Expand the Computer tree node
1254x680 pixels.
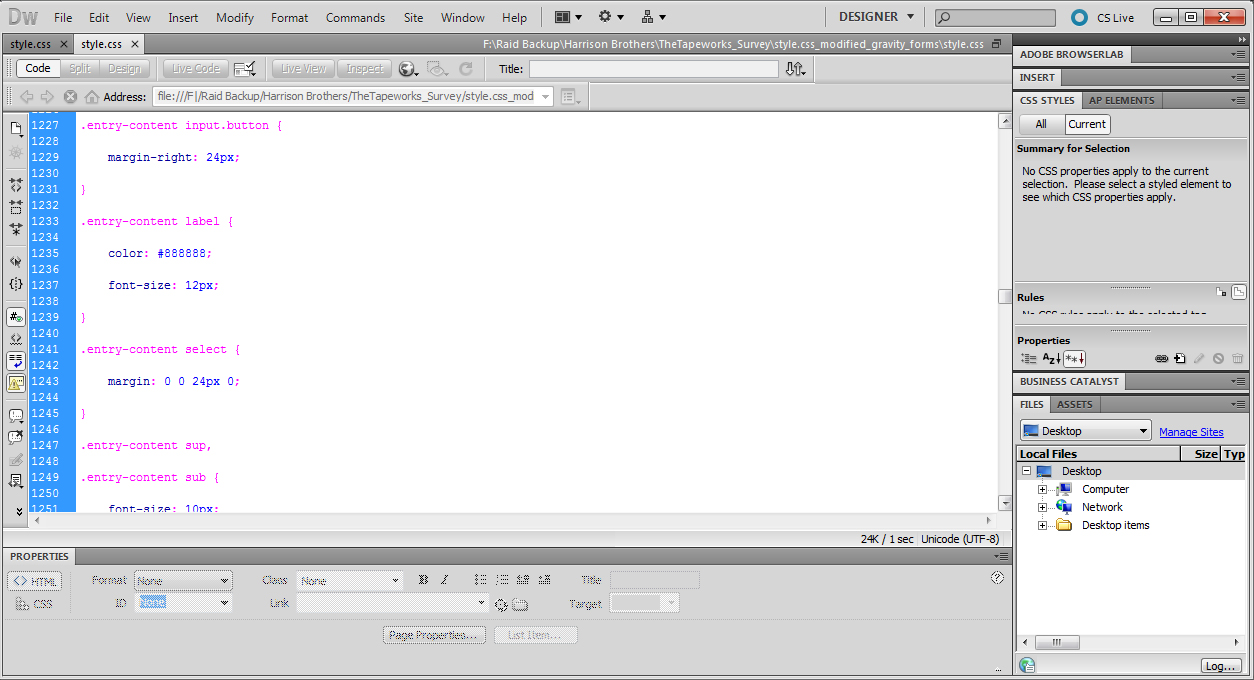pyautogui.click(x=1042, y=489)
